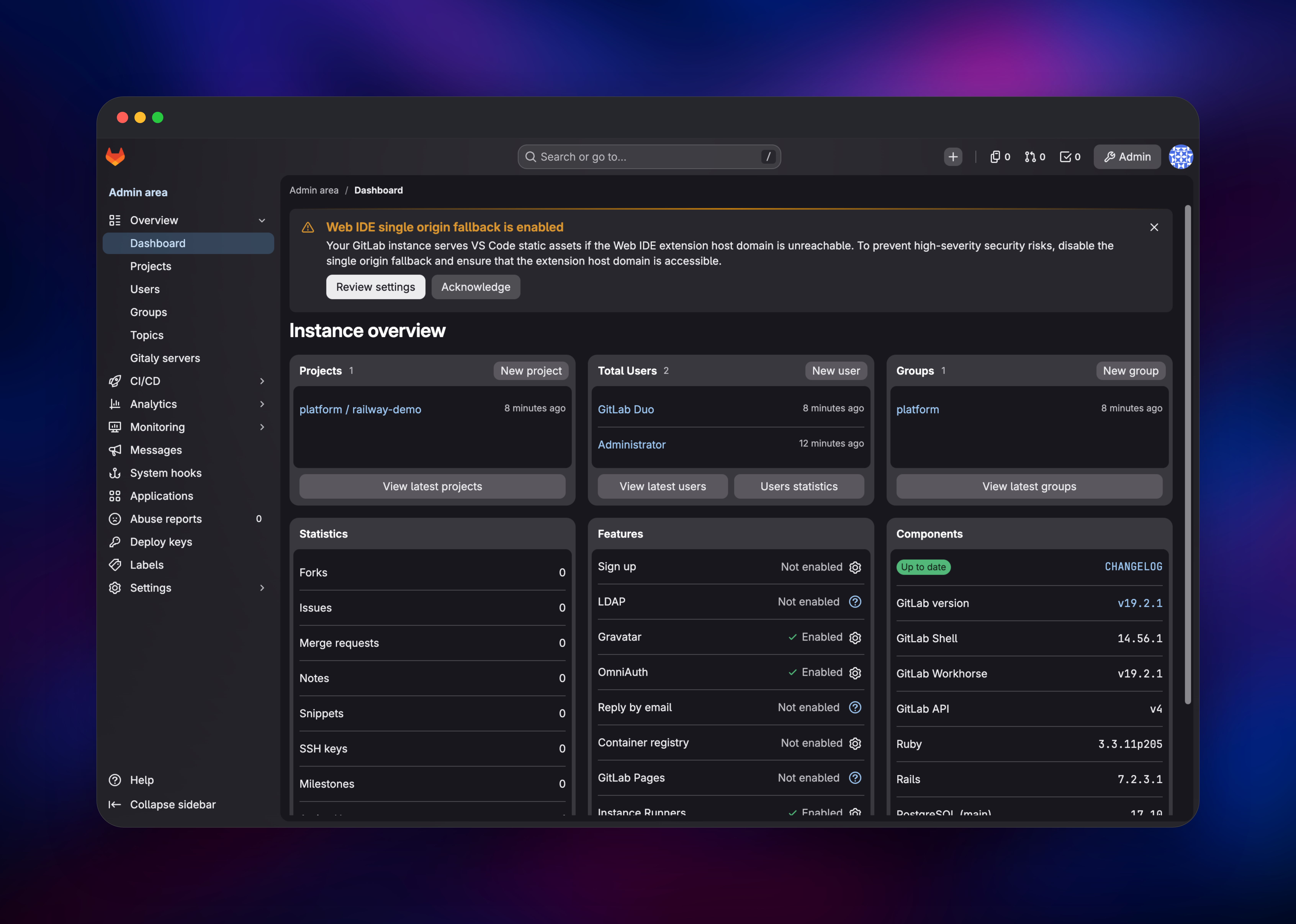Viewport: 1296px width, 924px height.
Task: Click the Abuse reports face icon
Action: pos(115,519)
